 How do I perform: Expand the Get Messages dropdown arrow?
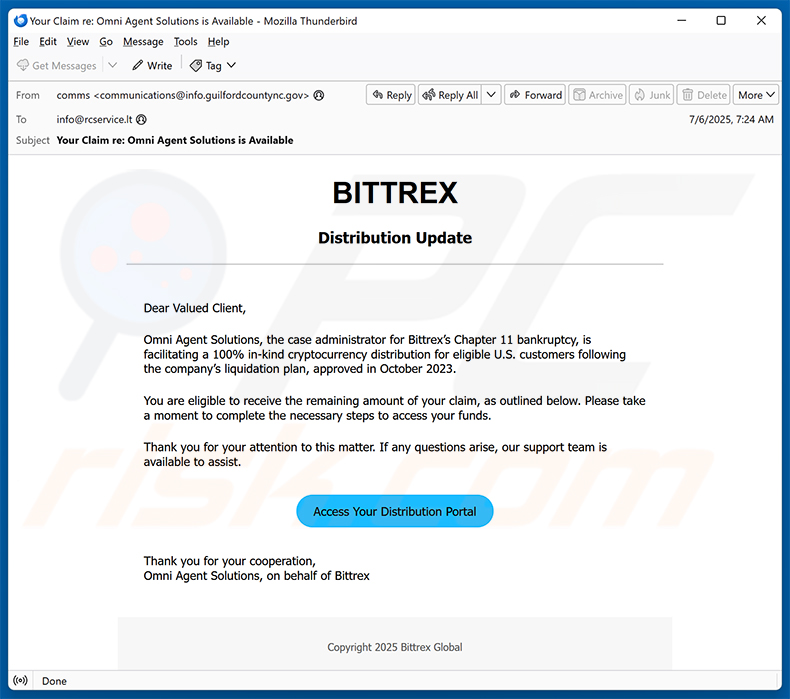click(112, 66)
